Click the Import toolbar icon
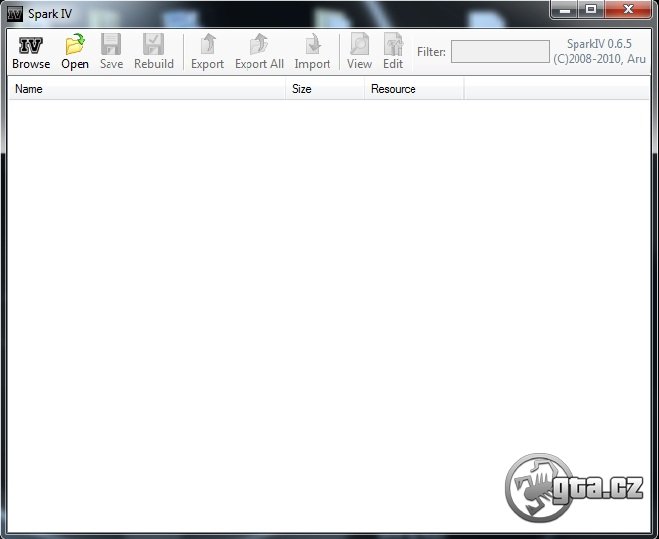 point(312,45)
